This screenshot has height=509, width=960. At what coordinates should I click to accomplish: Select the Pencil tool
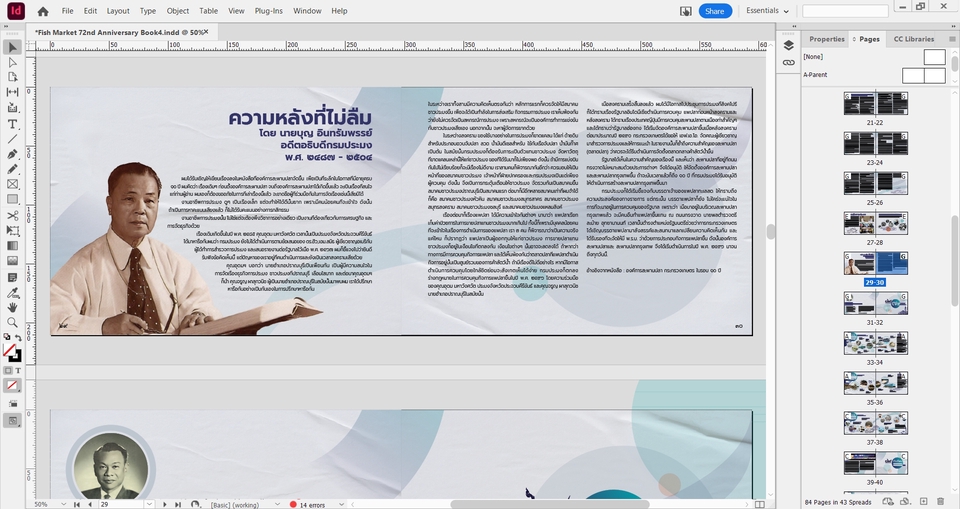click(x=13, y=169)
